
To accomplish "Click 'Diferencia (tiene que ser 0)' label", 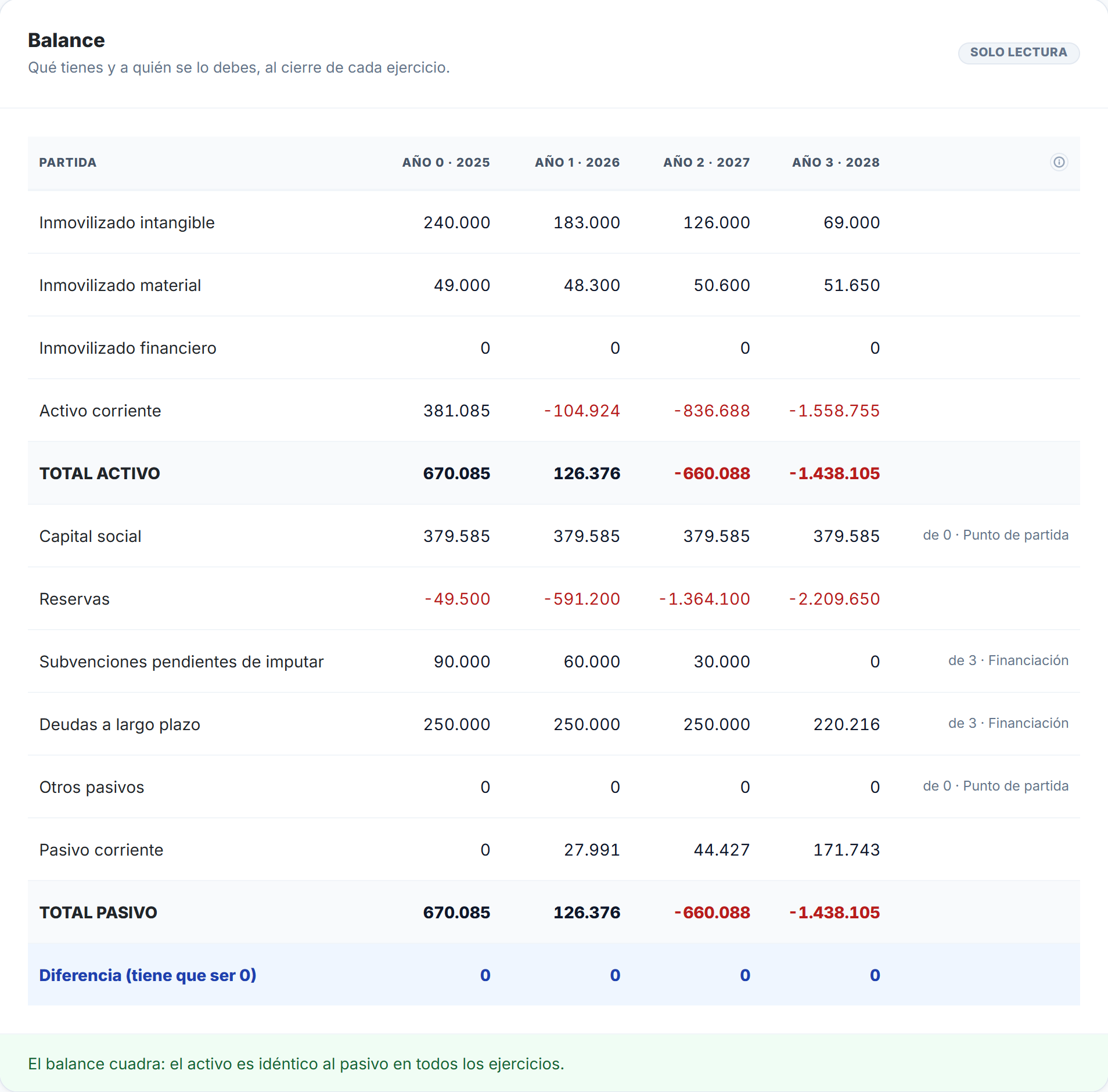I will 148,975.
